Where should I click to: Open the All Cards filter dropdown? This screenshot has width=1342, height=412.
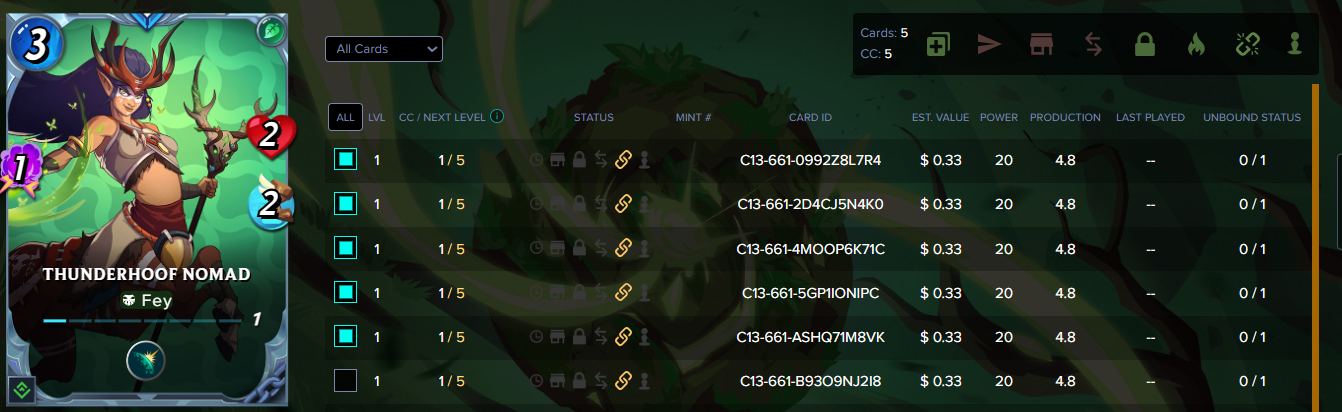[383, 48]
